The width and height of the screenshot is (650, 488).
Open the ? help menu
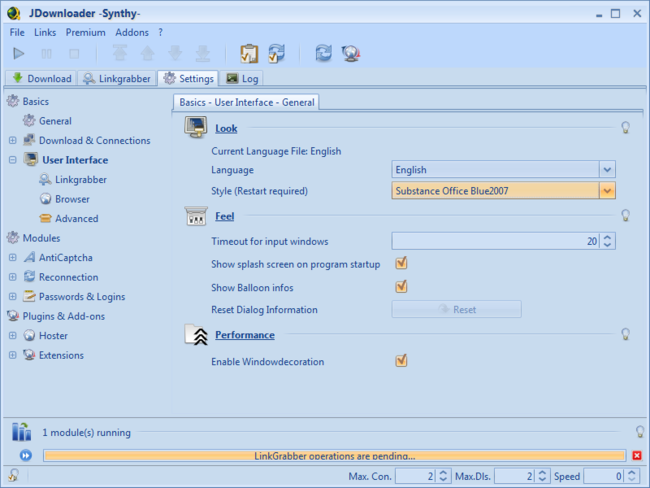(x=160, y=32)
